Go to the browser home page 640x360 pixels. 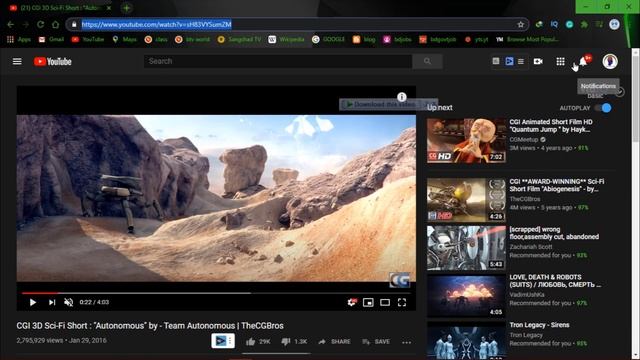(56, 24)
